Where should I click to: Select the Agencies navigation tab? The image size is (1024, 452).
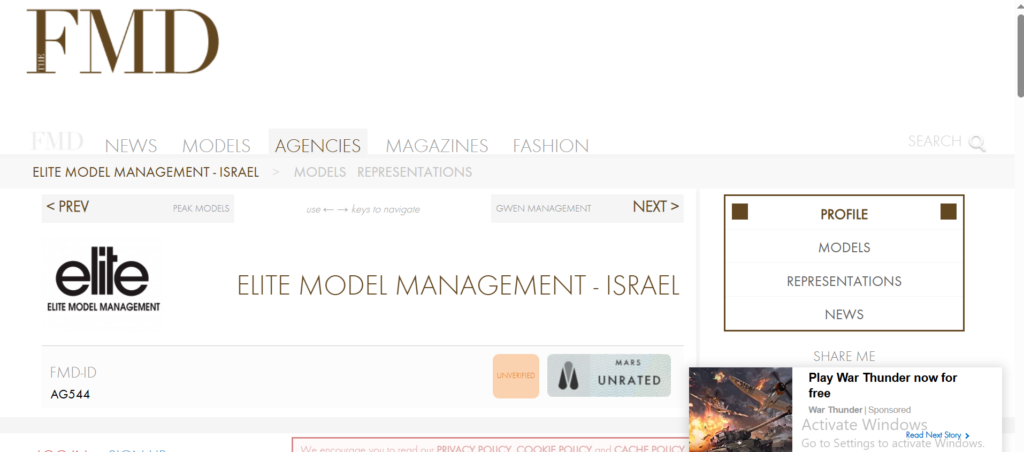click(317, 146)
